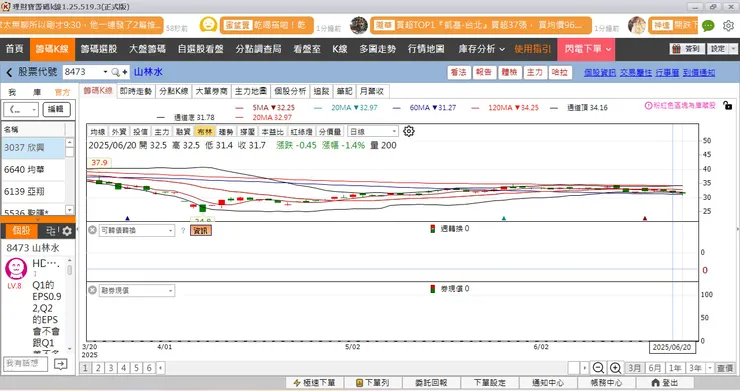
Task: Open the 設定 dropdown arrow
Action: click(x=732, y=49)
